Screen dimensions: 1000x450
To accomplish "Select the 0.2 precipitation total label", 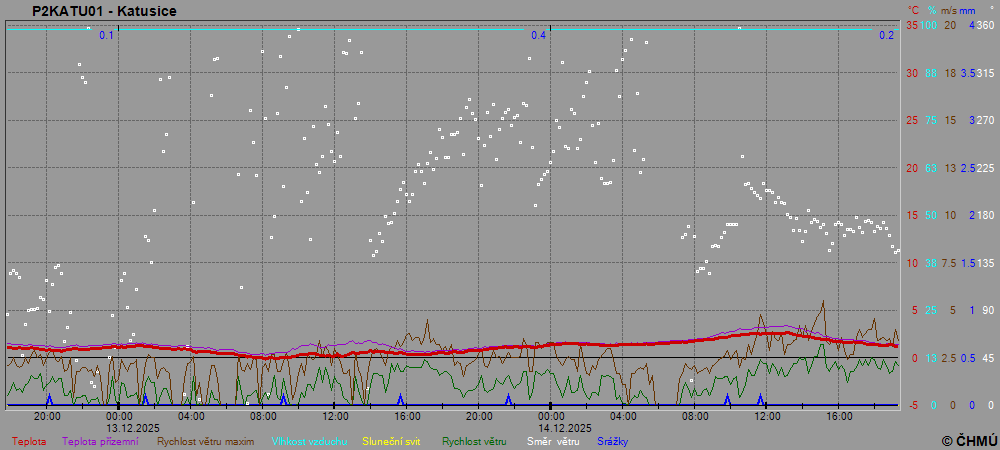I will tap(886, 35).
